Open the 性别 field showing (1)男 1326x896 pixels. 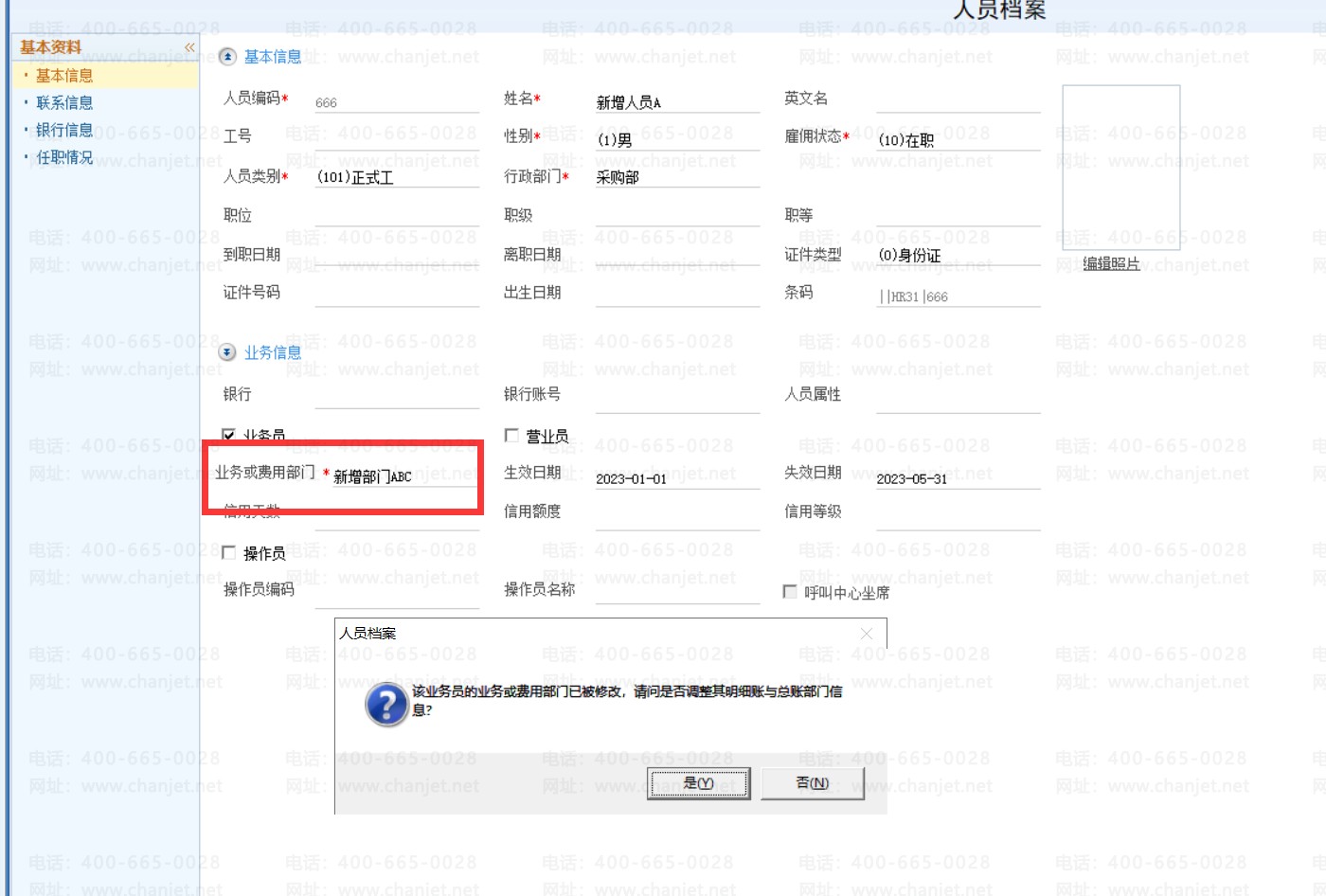pos(677,138)
